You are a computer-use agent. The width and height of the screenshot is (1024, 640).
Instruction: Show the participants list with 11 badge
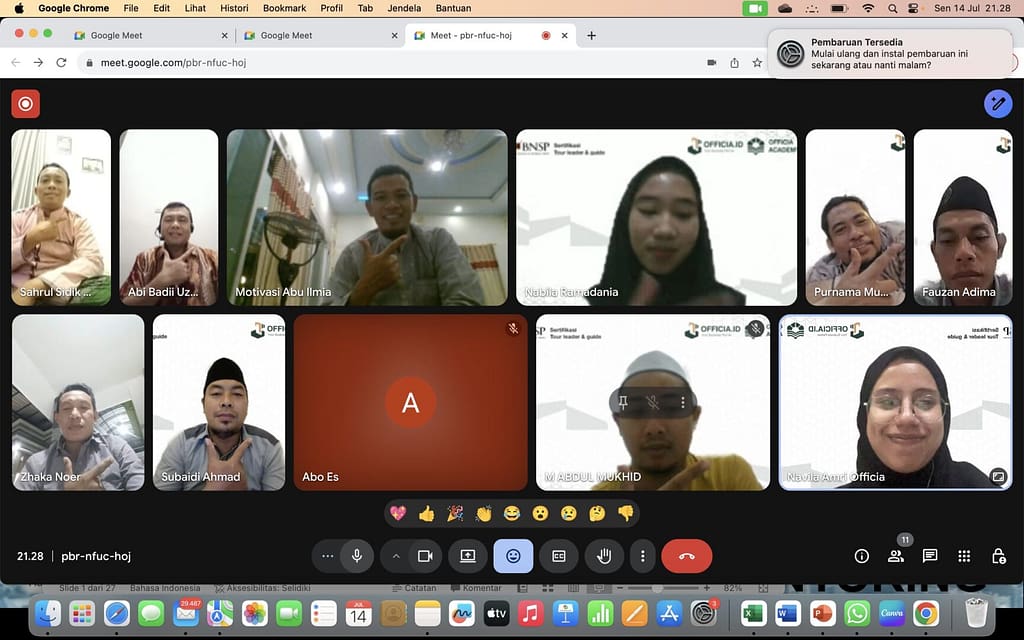pos(896,556)
